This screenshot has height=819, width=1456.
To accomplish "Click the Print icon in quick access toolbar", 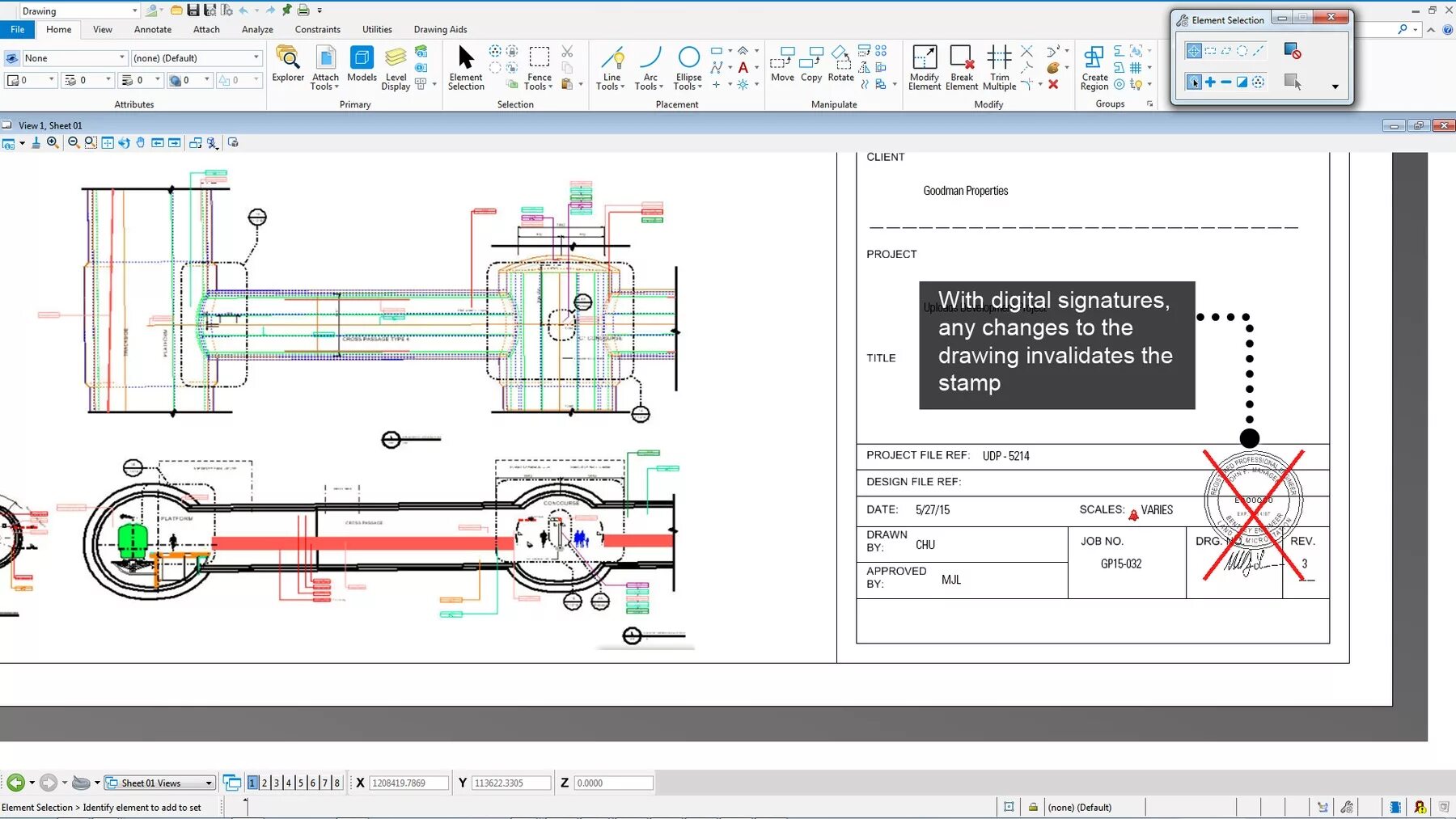I will [303, 11].
